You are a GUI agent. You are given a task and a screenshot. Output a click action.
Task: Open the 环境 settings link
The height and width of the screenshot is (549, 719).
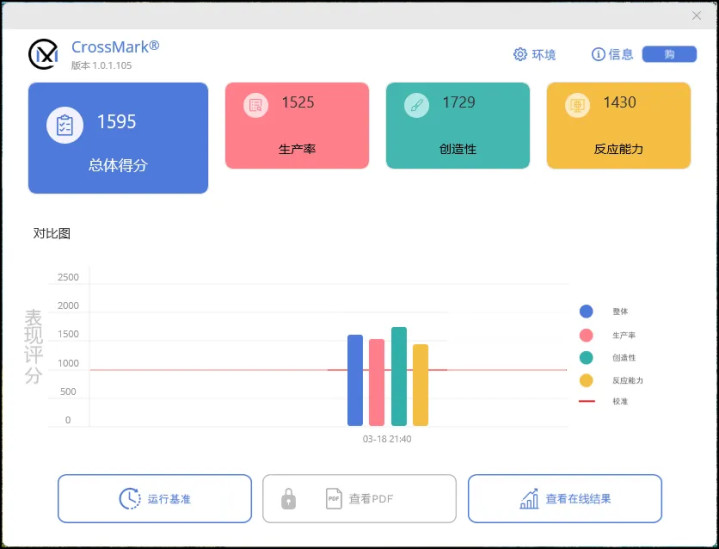point(535,54)
